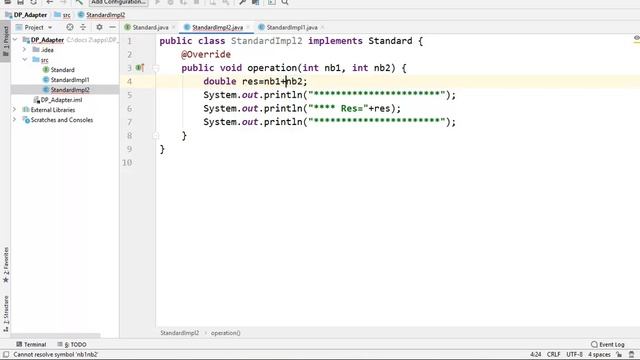The height and width of the screenshot is (360, 640).
Task: Click the DP_Adapter breadcrumb in navigation bar
Action: pos(26,15)
